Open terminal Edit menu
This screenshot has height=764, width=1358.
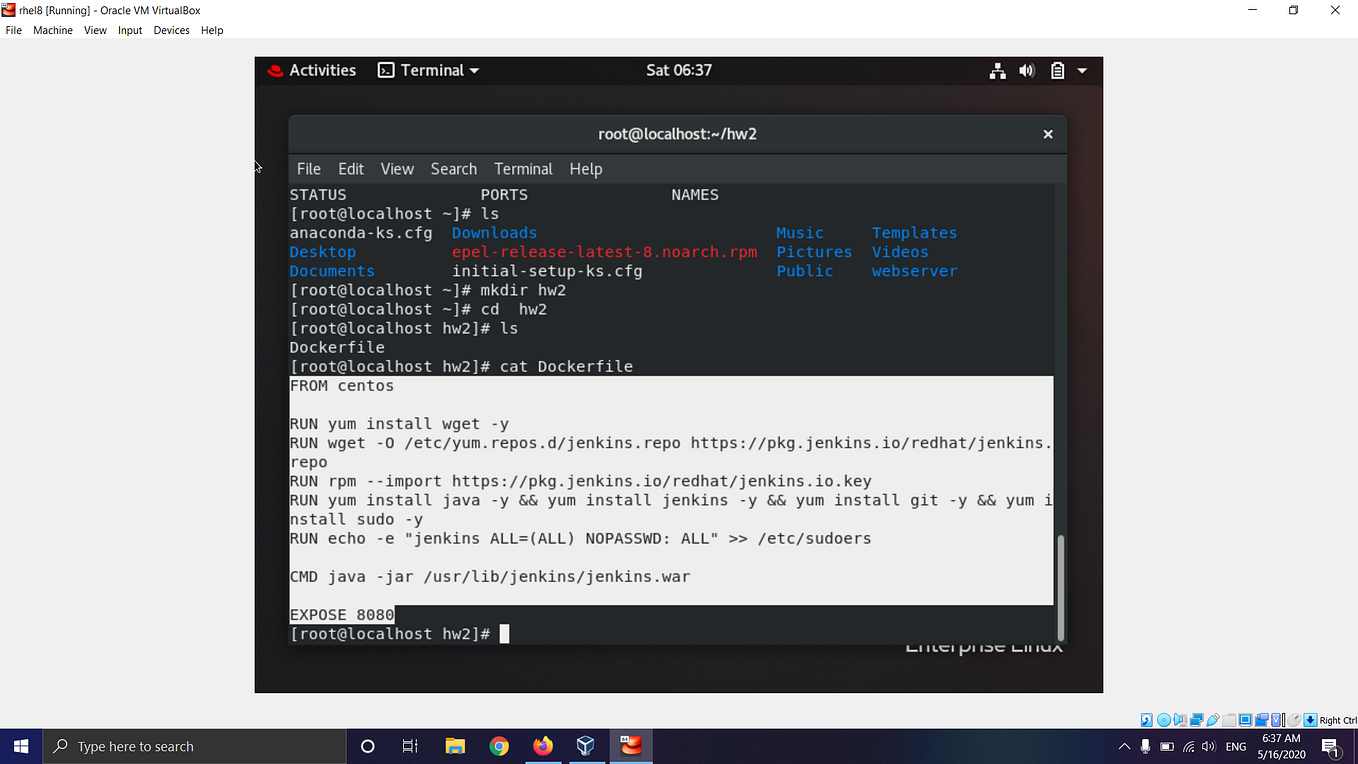click(351, 169)
